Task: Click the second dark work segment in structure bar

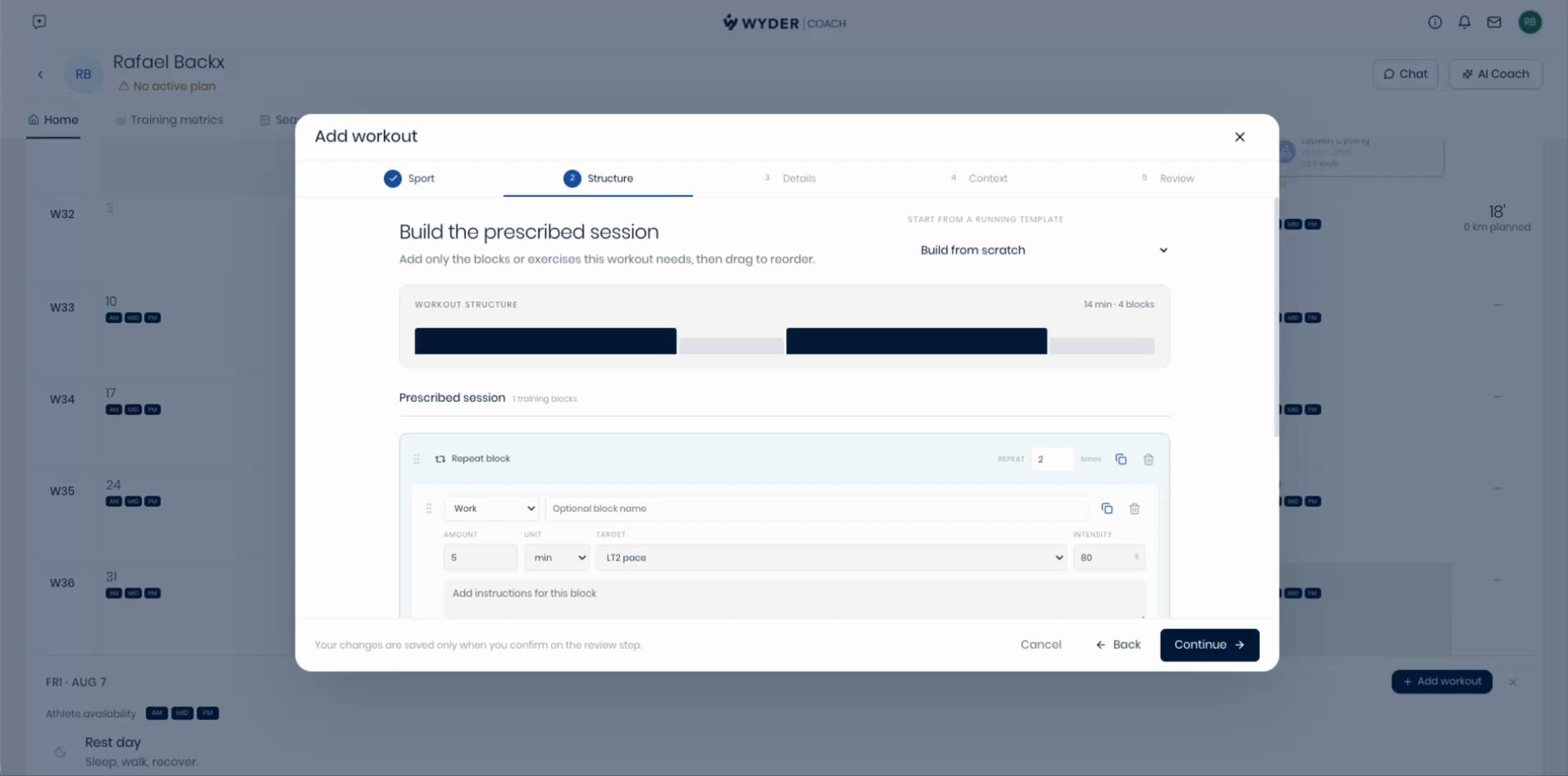Action: (916, 341)
